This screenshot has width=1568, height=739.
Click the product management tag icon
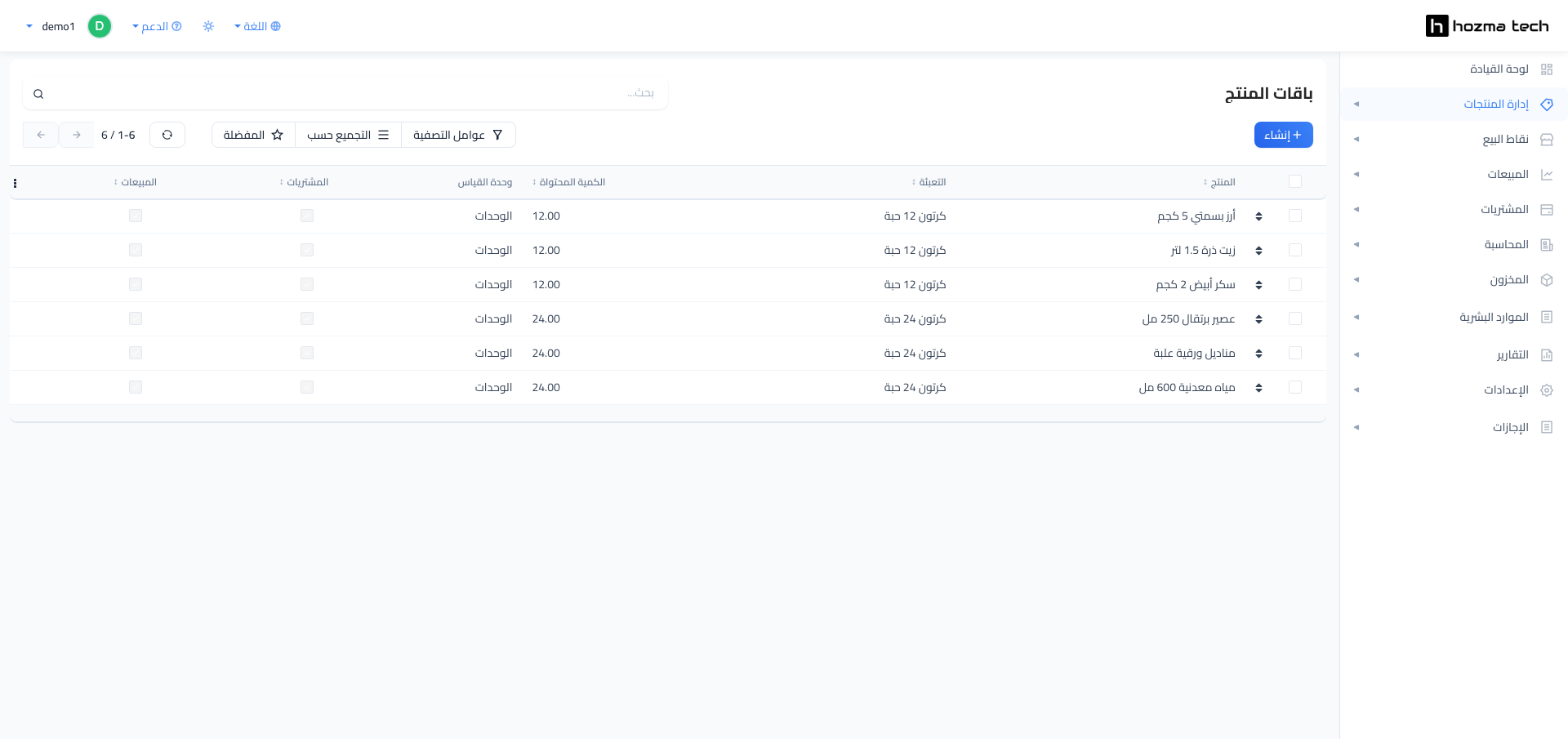(1546, 105)
